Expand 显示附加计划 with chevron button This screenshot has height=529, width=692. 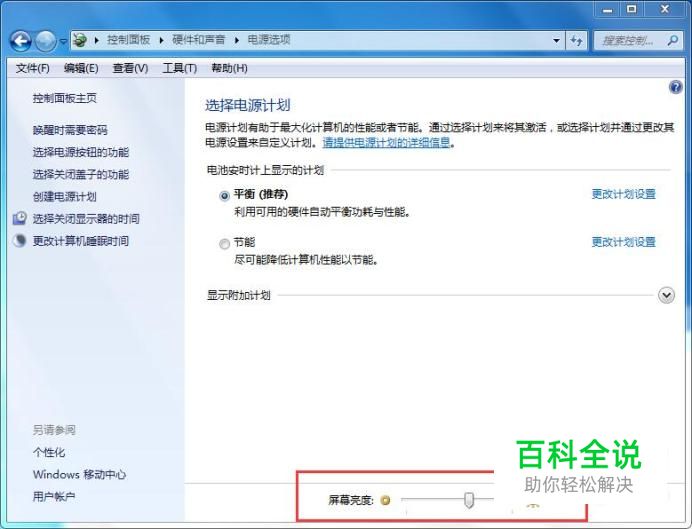pos(666,295)
